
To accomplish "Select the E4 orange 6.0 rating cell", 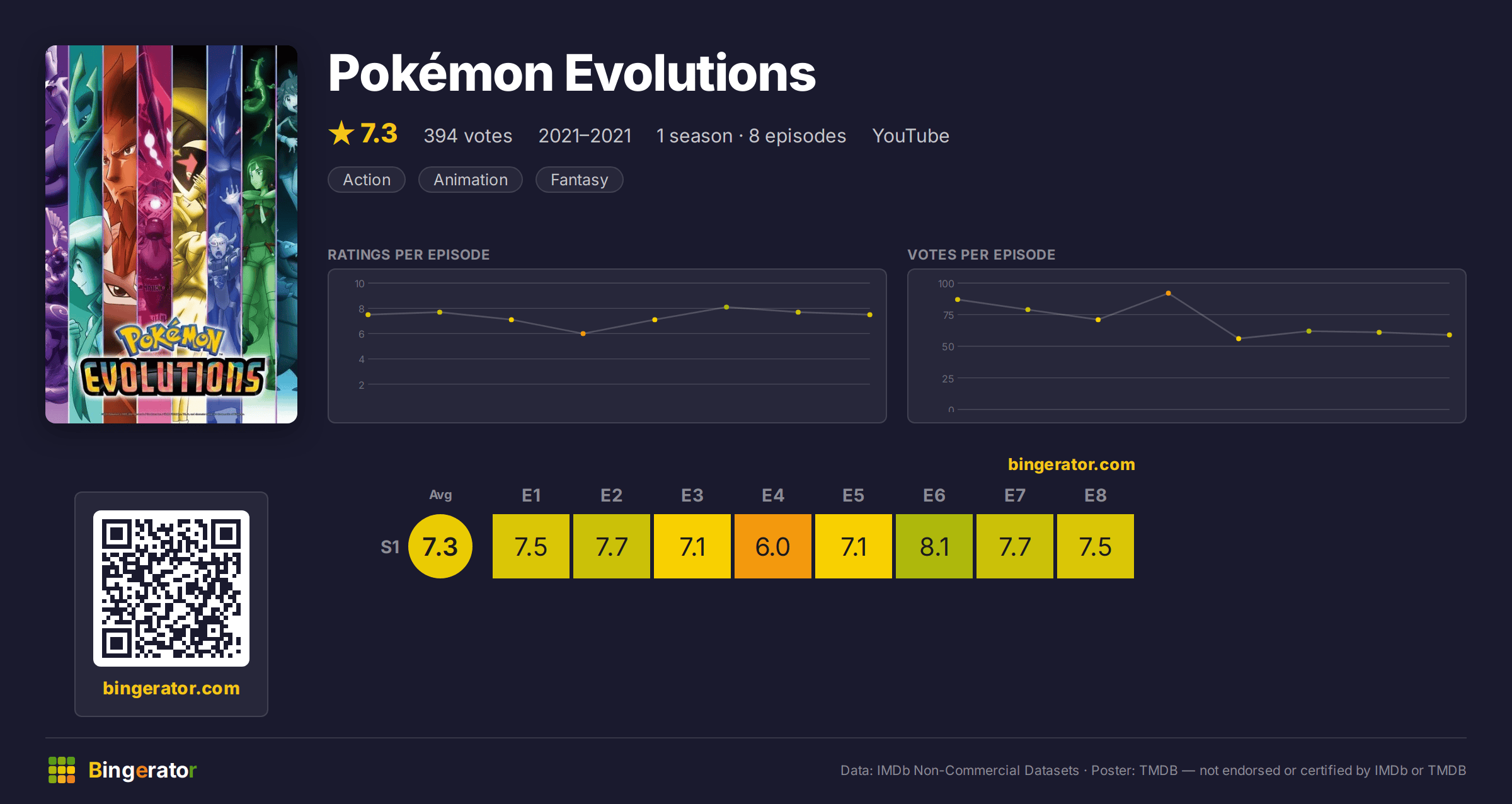I will tap(773, 546).
